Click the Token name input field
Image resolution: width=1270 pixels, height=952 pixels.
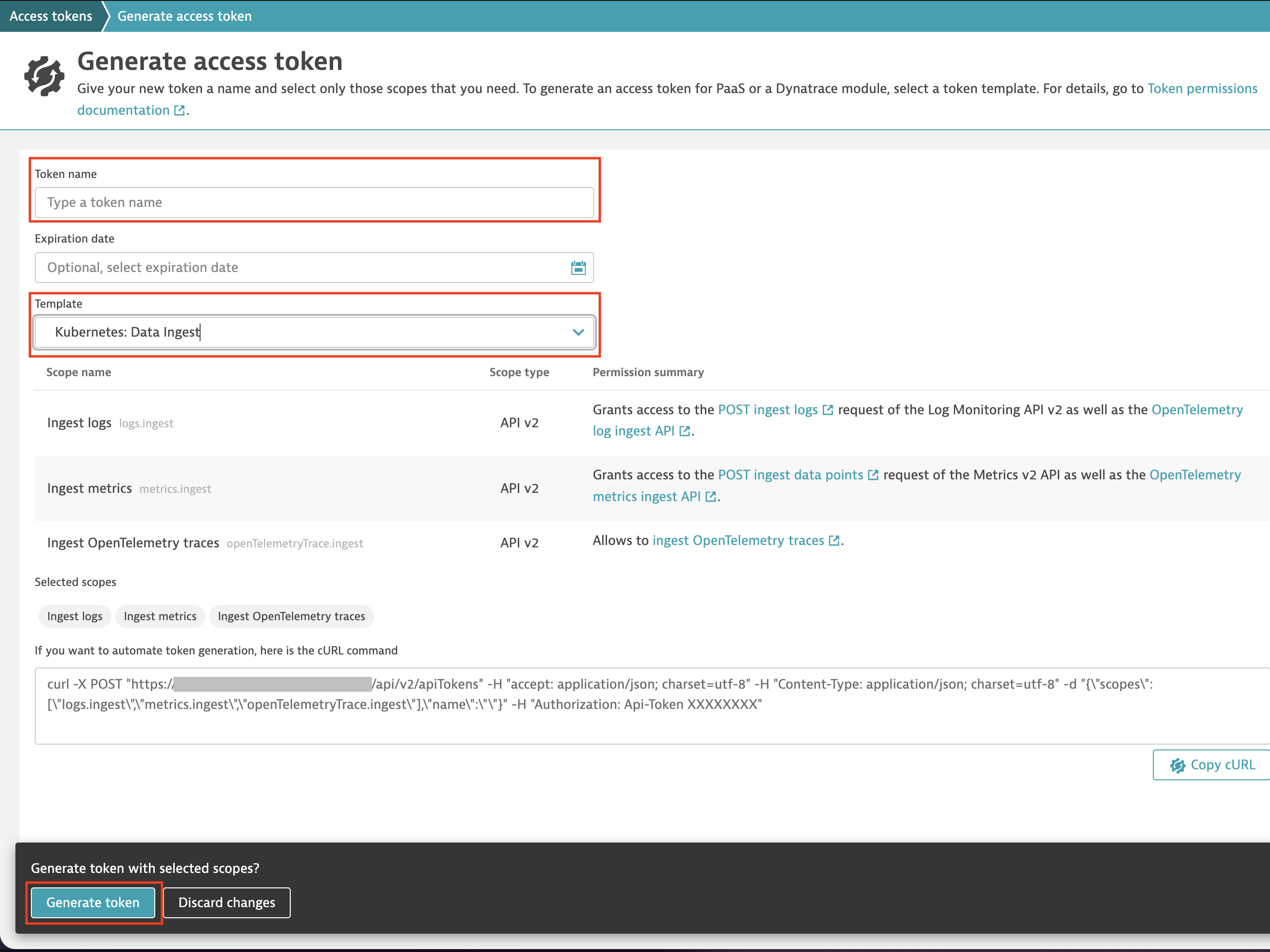314,202
